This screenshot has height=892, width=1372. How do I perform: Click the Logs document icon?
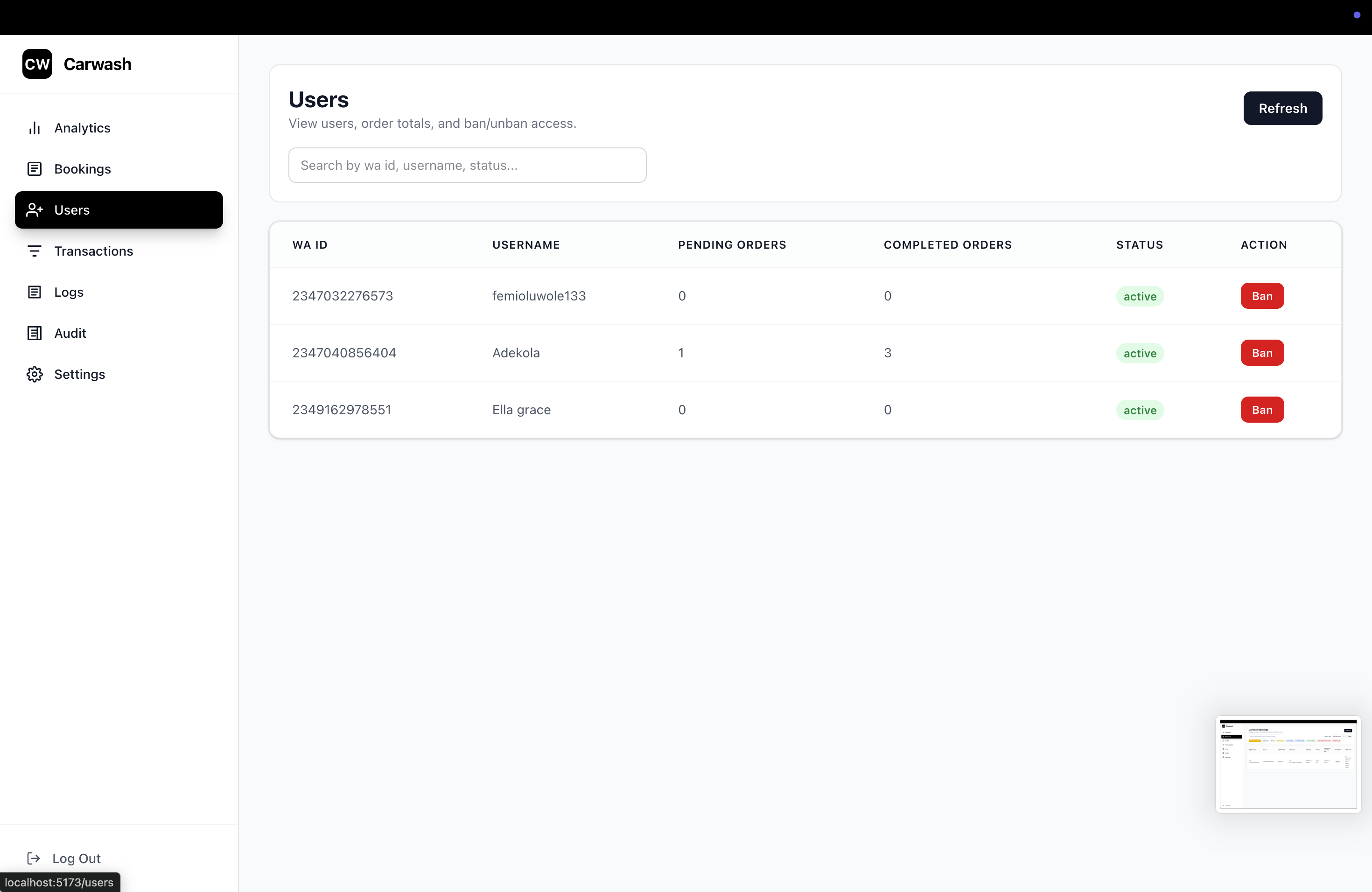tap(35, 292)
